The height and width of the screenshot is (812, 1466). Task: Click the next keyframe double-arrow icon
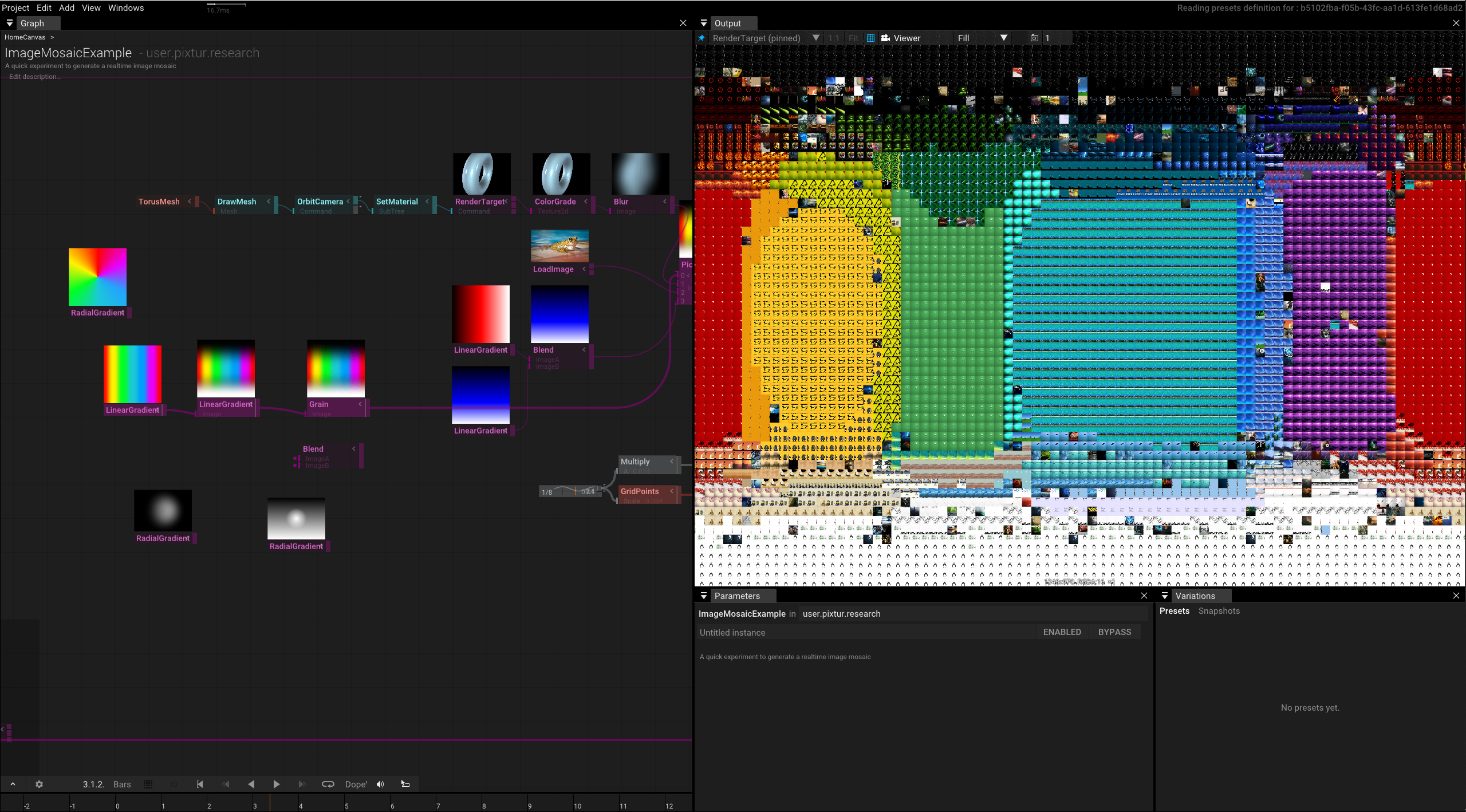click(x=302, y=784)
